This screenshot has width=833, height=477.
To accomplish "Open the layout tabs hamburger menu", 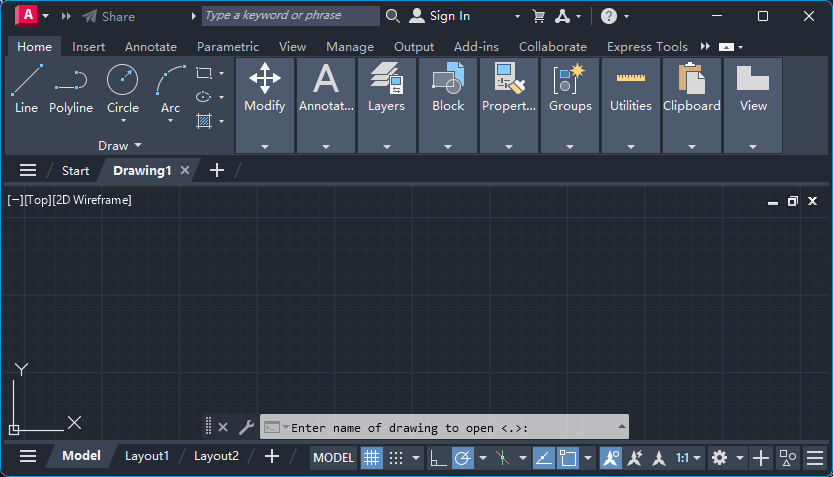I will [28, 456].
